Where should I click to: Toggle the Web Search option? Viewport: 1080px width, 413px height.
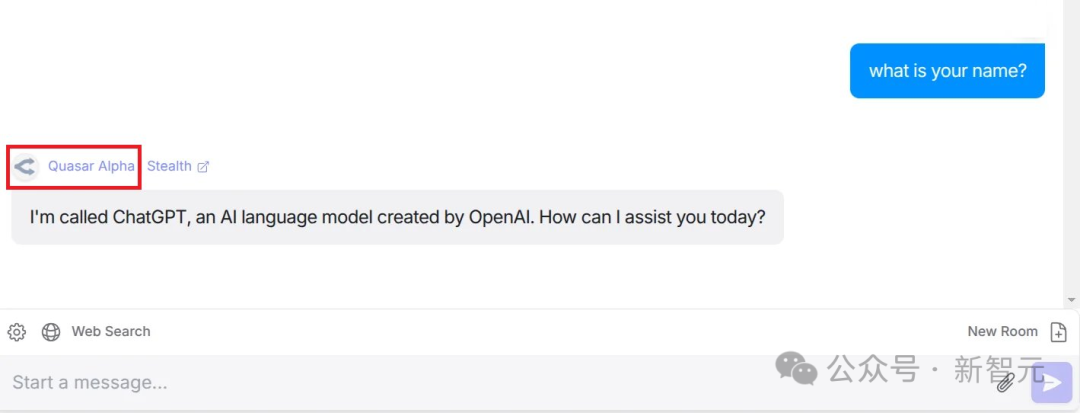(110, 332)
